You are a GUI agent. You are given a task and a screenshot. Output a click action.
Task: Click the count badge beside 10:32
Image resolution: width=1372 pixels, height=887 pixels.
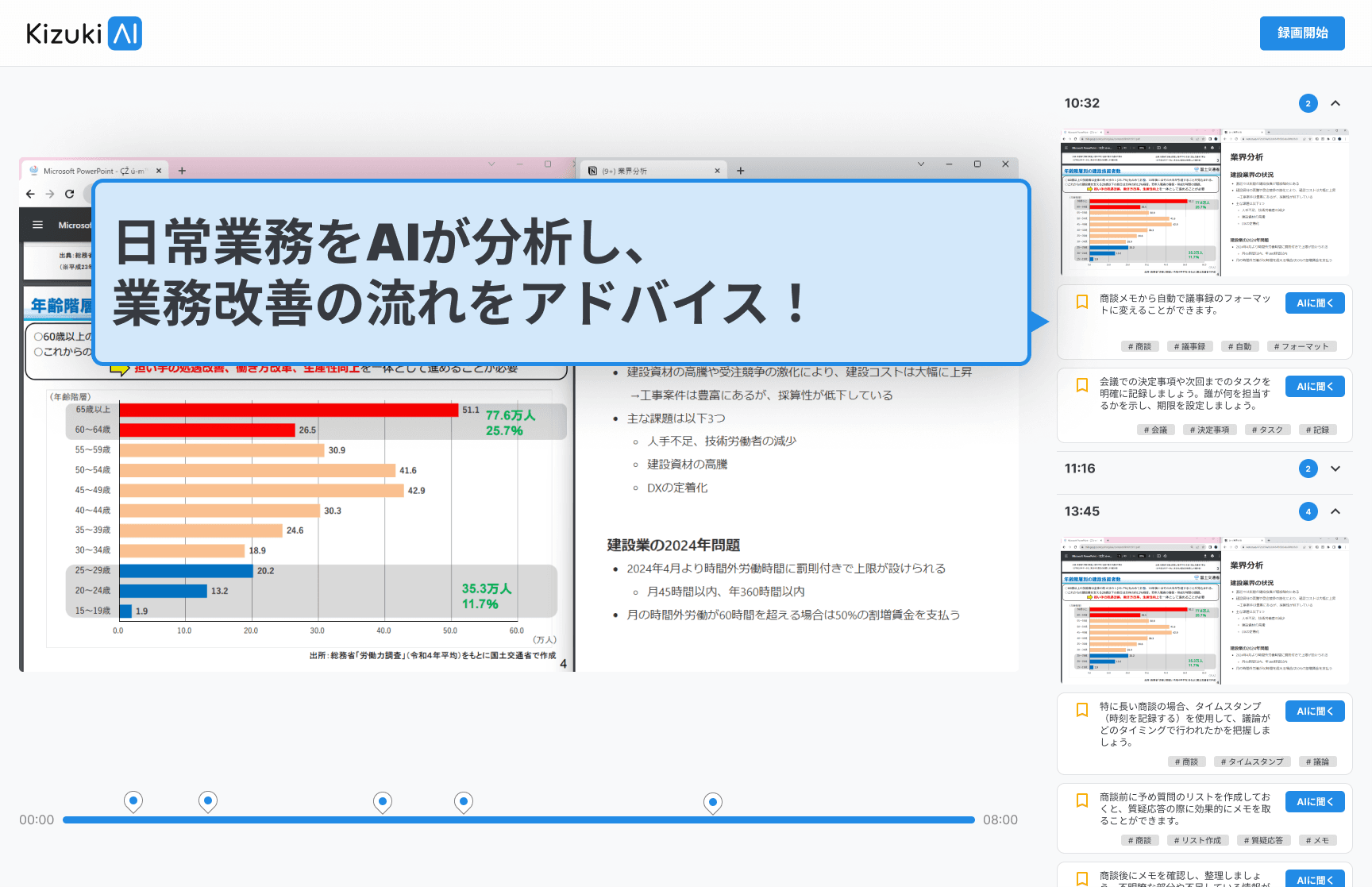click(1308, 103)
